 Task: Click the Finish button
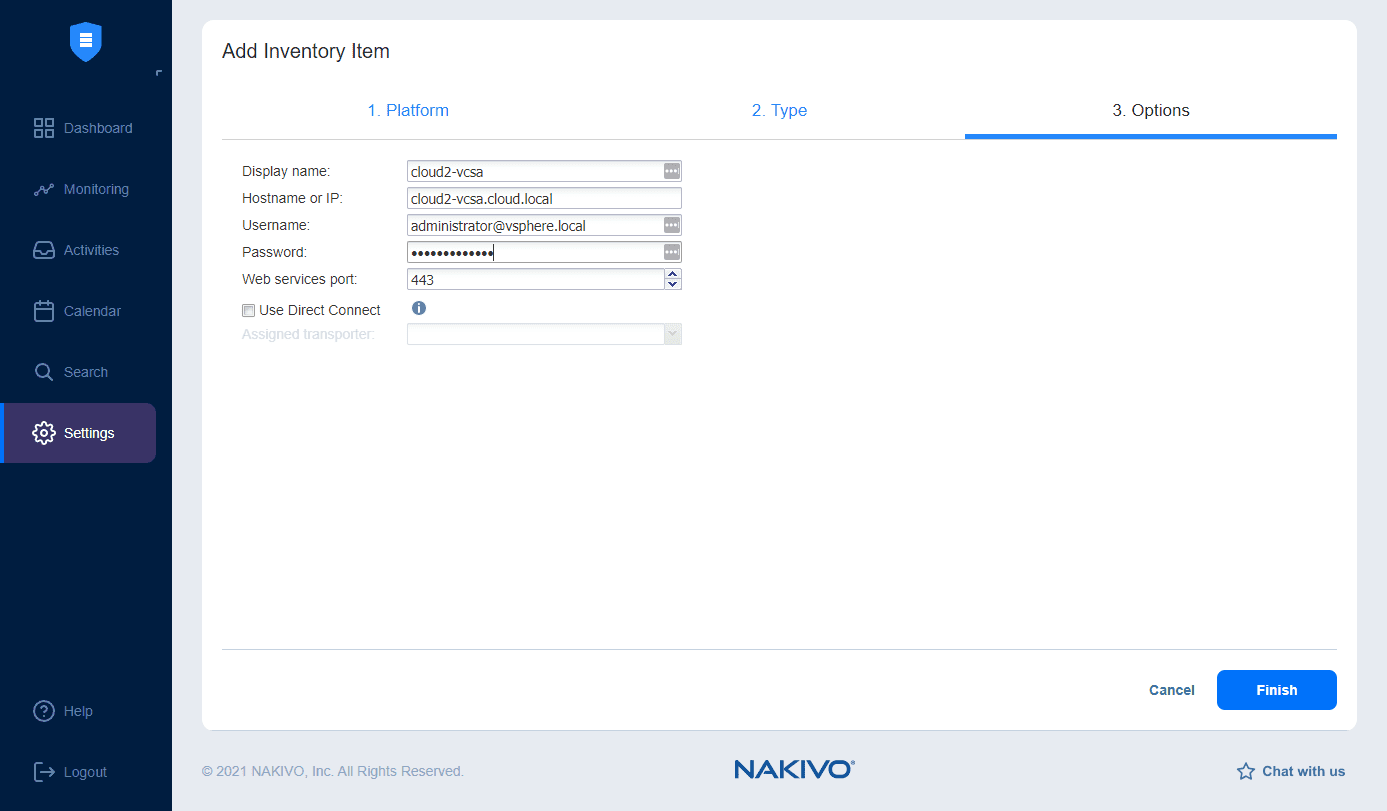point(1277,690)
